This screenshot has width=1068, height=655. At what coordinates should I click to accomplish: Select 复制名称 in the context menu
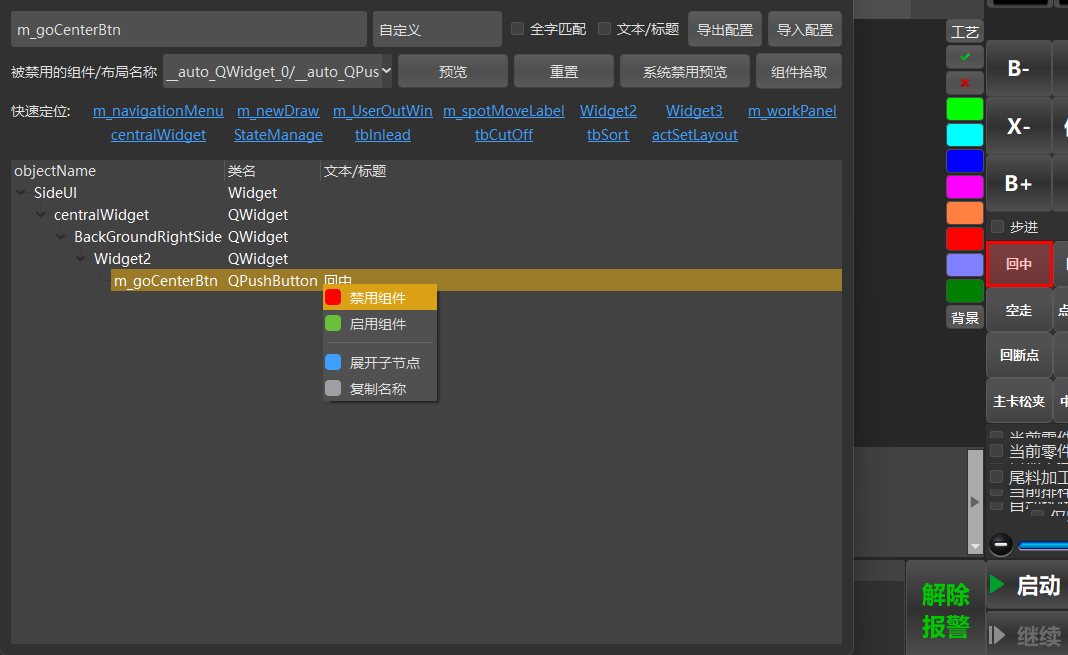[x=380, y=389]
